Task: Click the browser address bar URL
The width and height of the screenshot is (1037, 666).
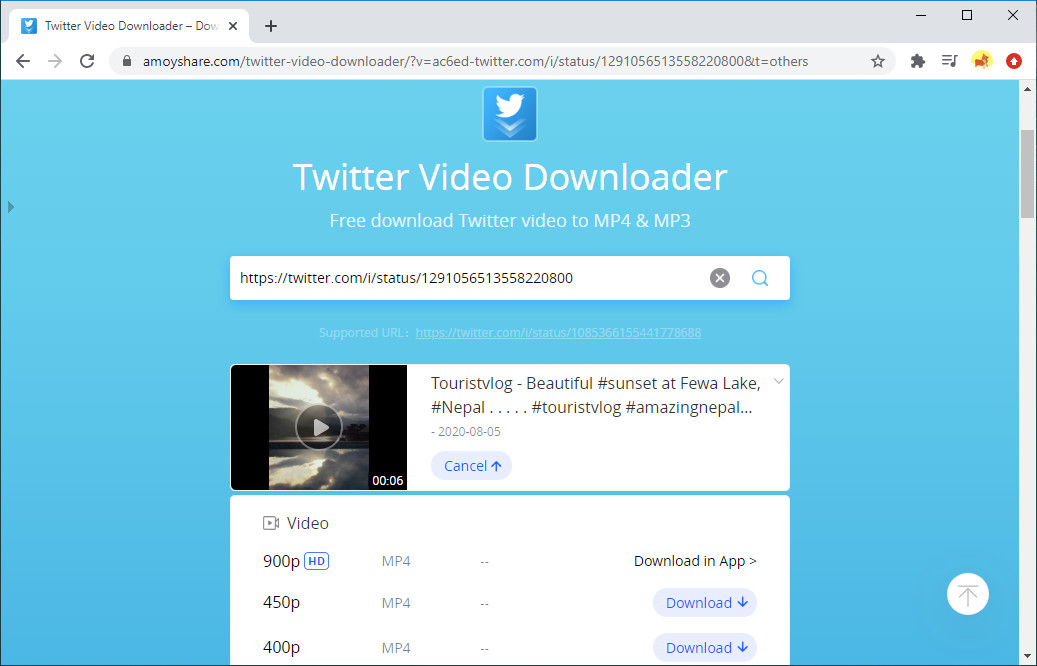Action: pyautogui.click(x=476, y=62)
